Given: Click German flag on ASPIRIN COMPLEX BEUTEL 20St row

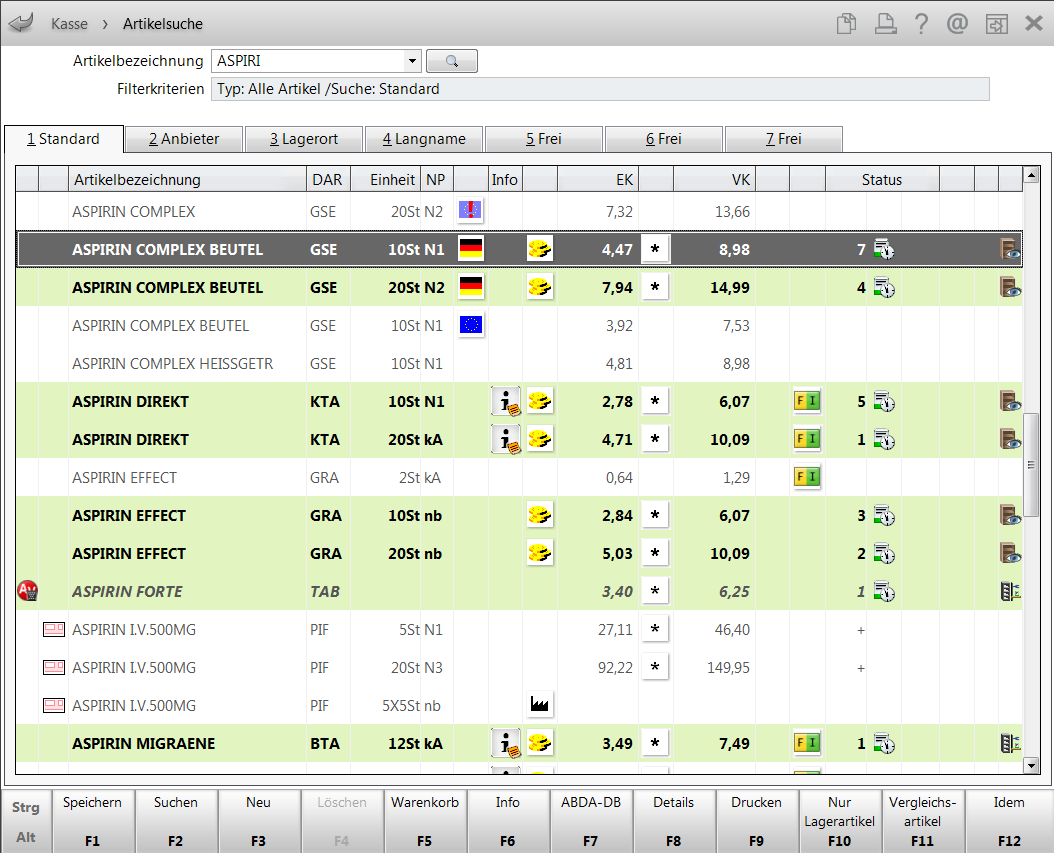Looking at the screenshot, I should click(x=471, y=286).
